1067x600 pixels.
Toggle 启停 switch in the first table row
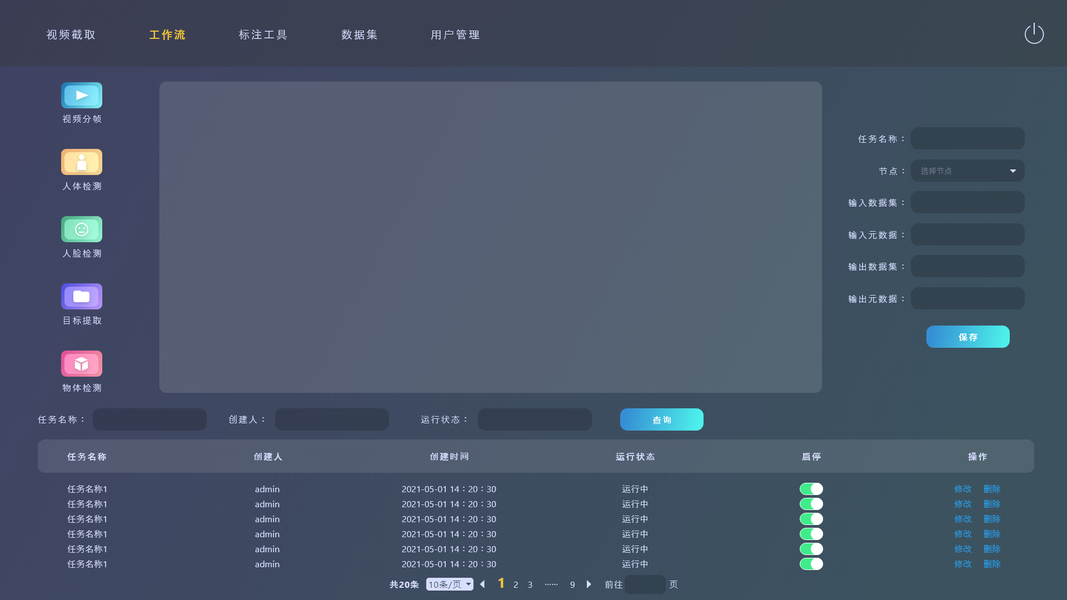(811, 489)
